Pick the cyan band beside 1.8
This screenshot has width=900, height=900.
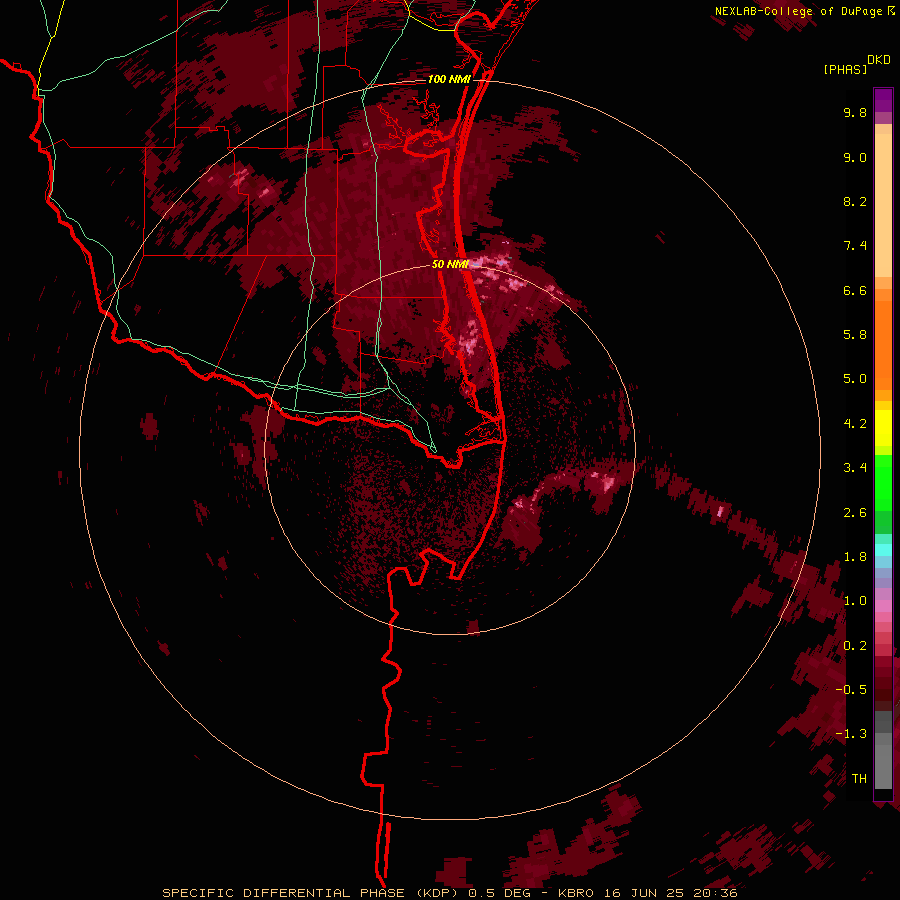883,550
